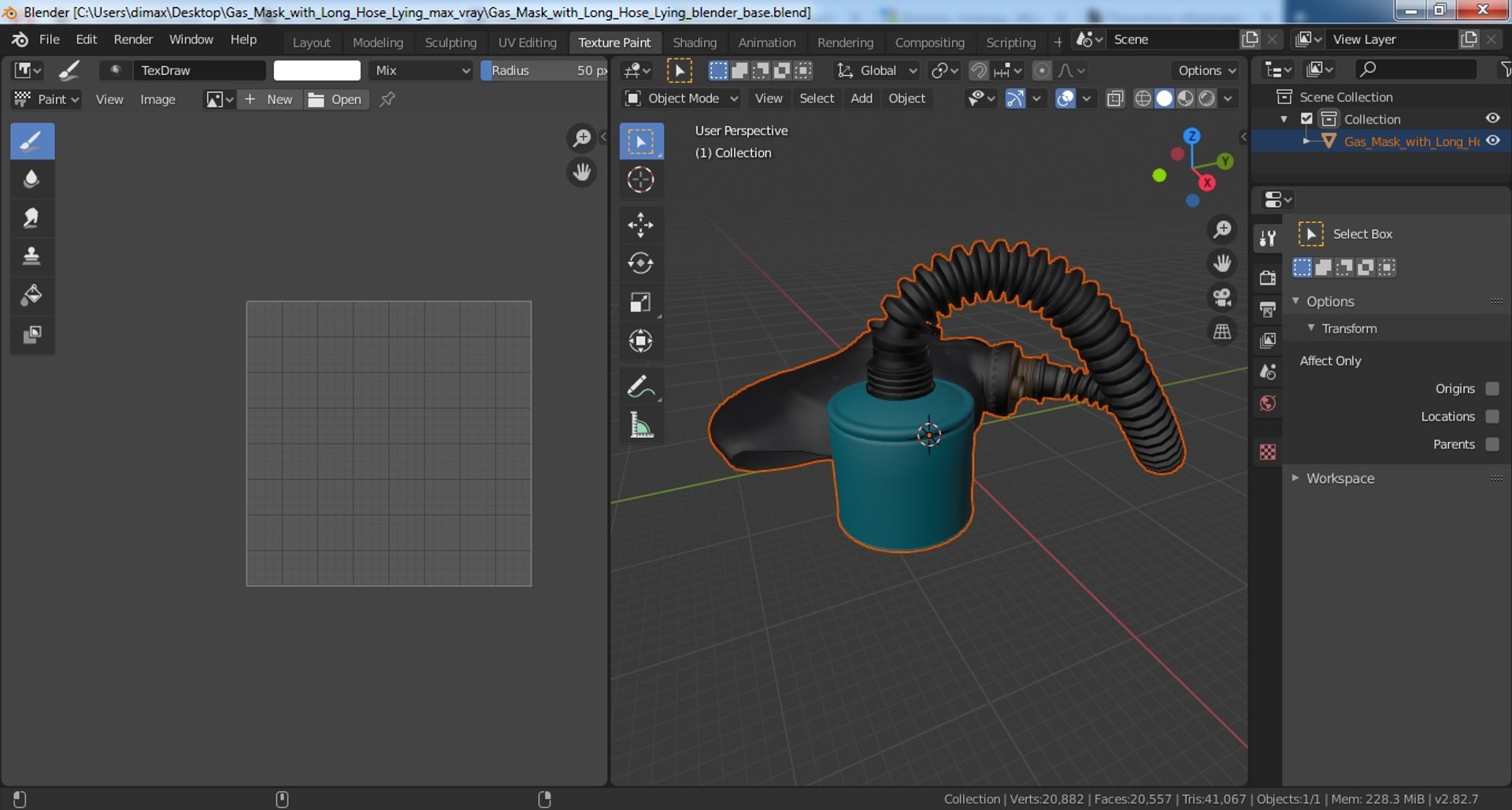Screen dimensions: 1512x810
Task: Activate the Rotate tool
Action: pyautogui.click(x=641, y=263)
